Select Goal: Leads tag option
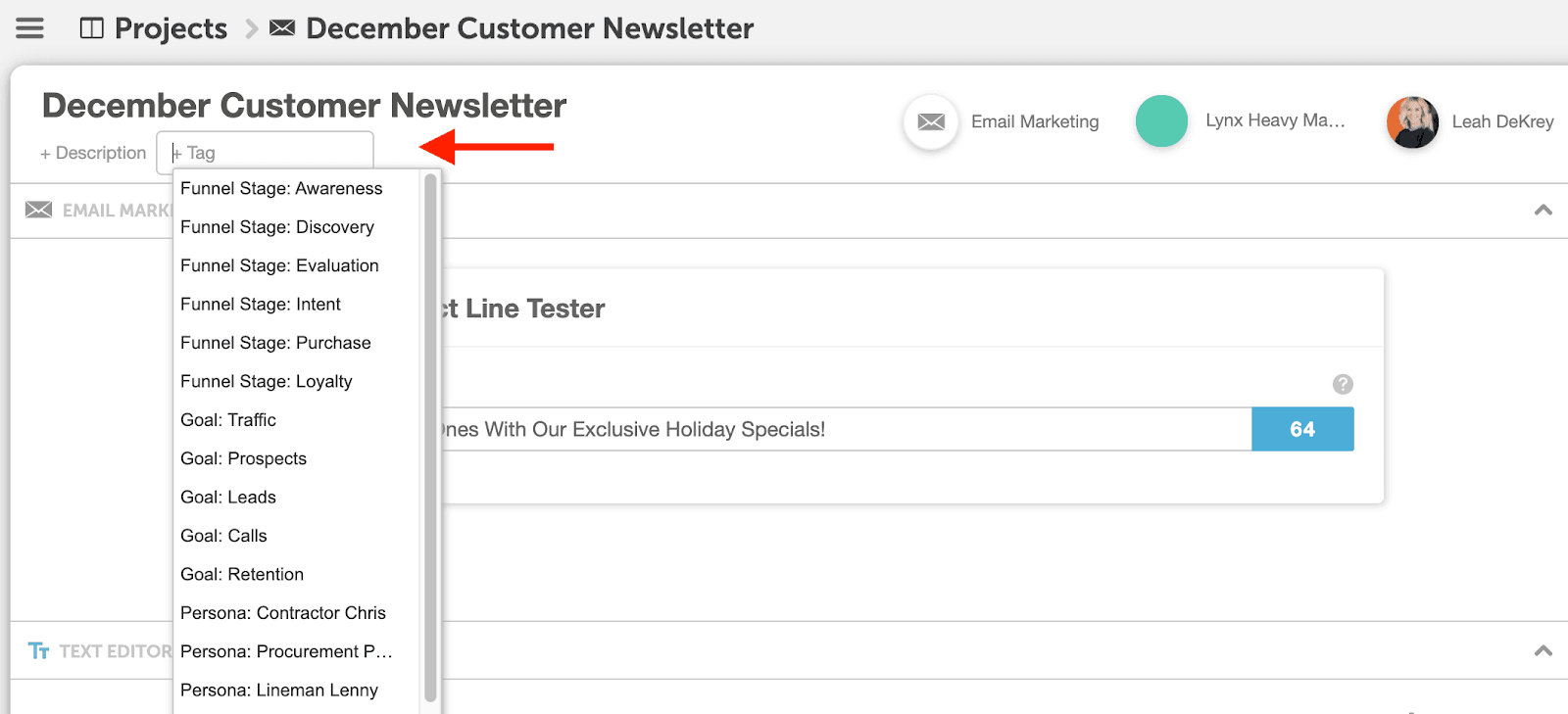Image resolution: width=1568 pixels, height=714 pixels. point(228,497)
